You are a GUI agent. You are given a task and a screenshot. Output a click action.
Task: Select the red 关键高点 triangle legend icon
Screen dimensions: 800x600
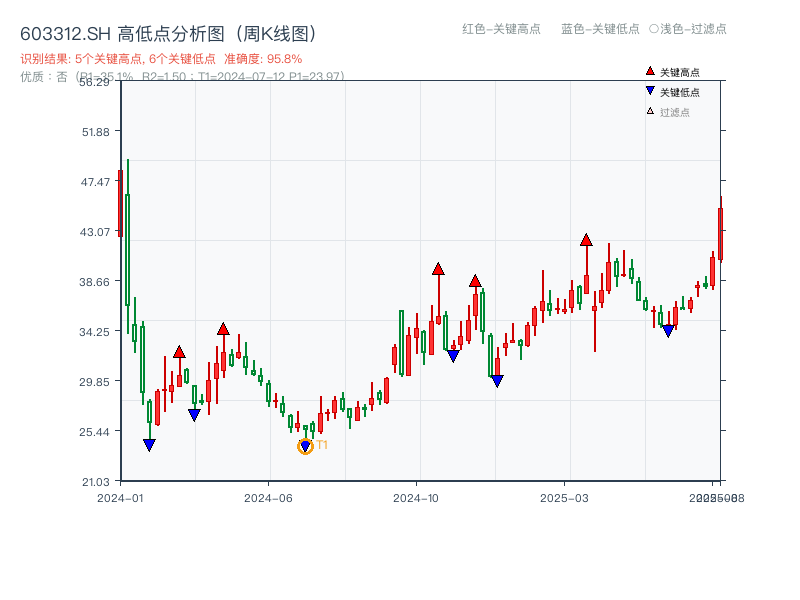coord(650,70)
